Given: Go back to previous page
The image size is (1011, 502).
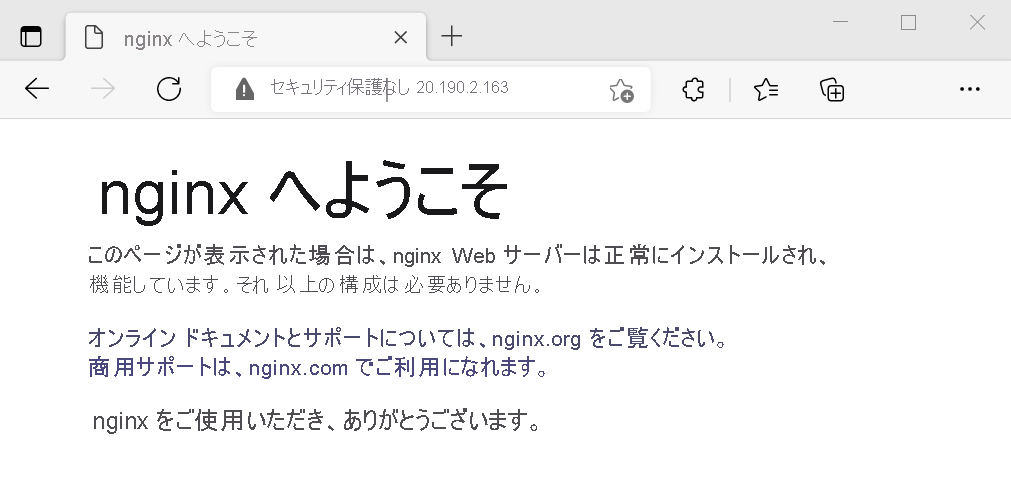Looking at the screenshot, I should tap(37, 88).
